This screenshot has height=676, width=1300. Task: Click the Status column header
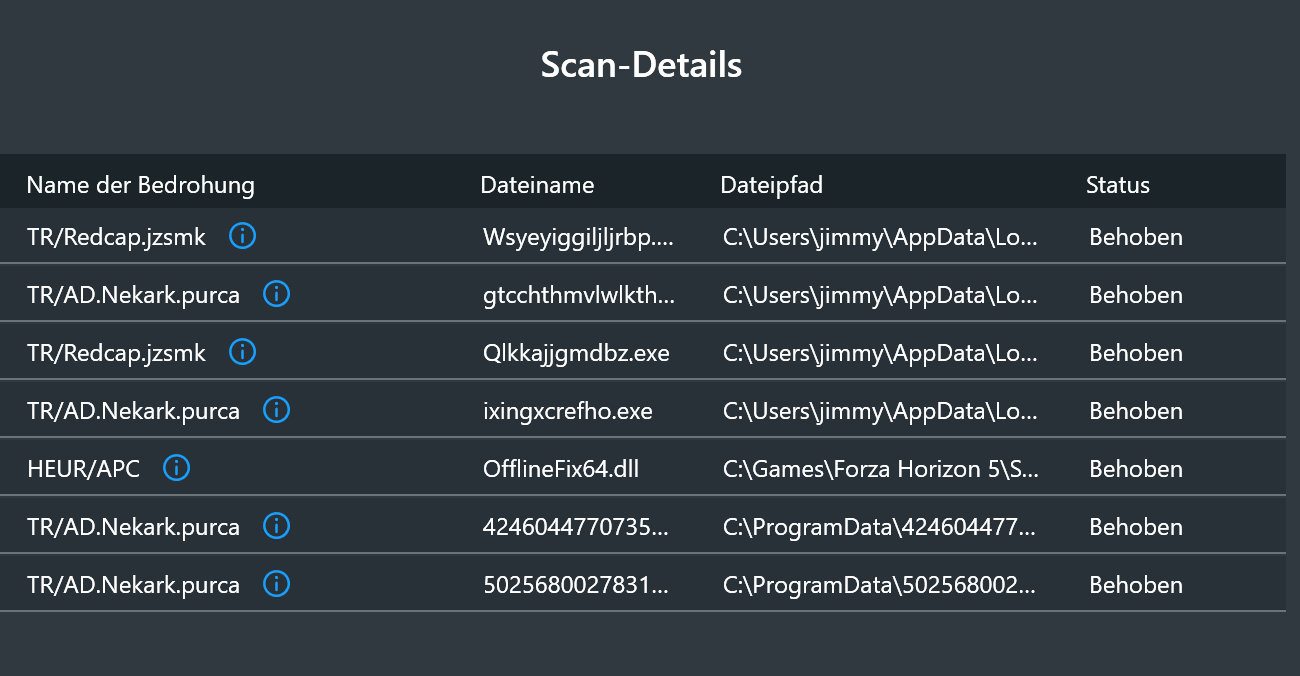(x=1117, y=185)
